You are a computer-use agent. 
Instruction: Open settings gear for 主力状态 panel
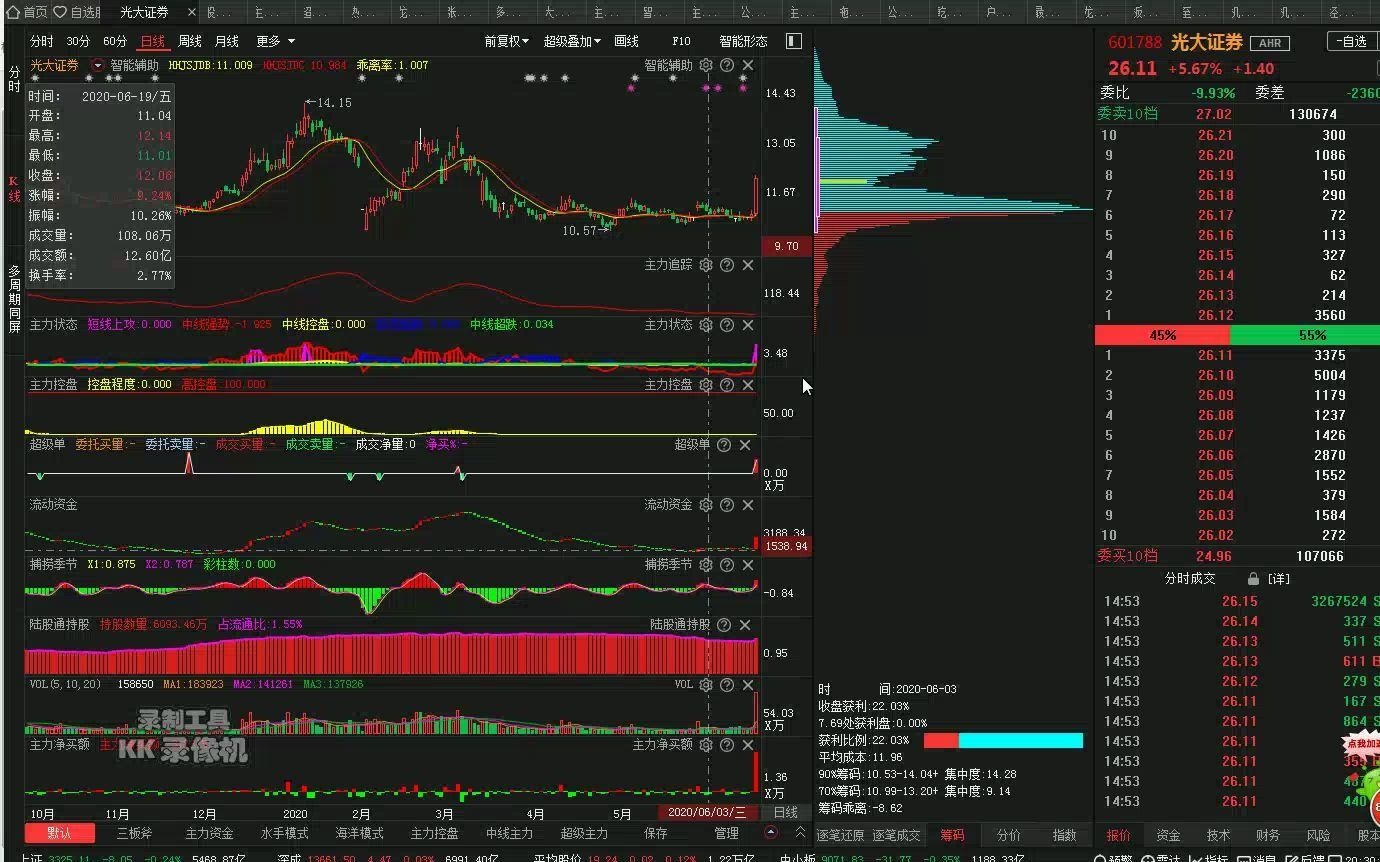tap(706, 325)
